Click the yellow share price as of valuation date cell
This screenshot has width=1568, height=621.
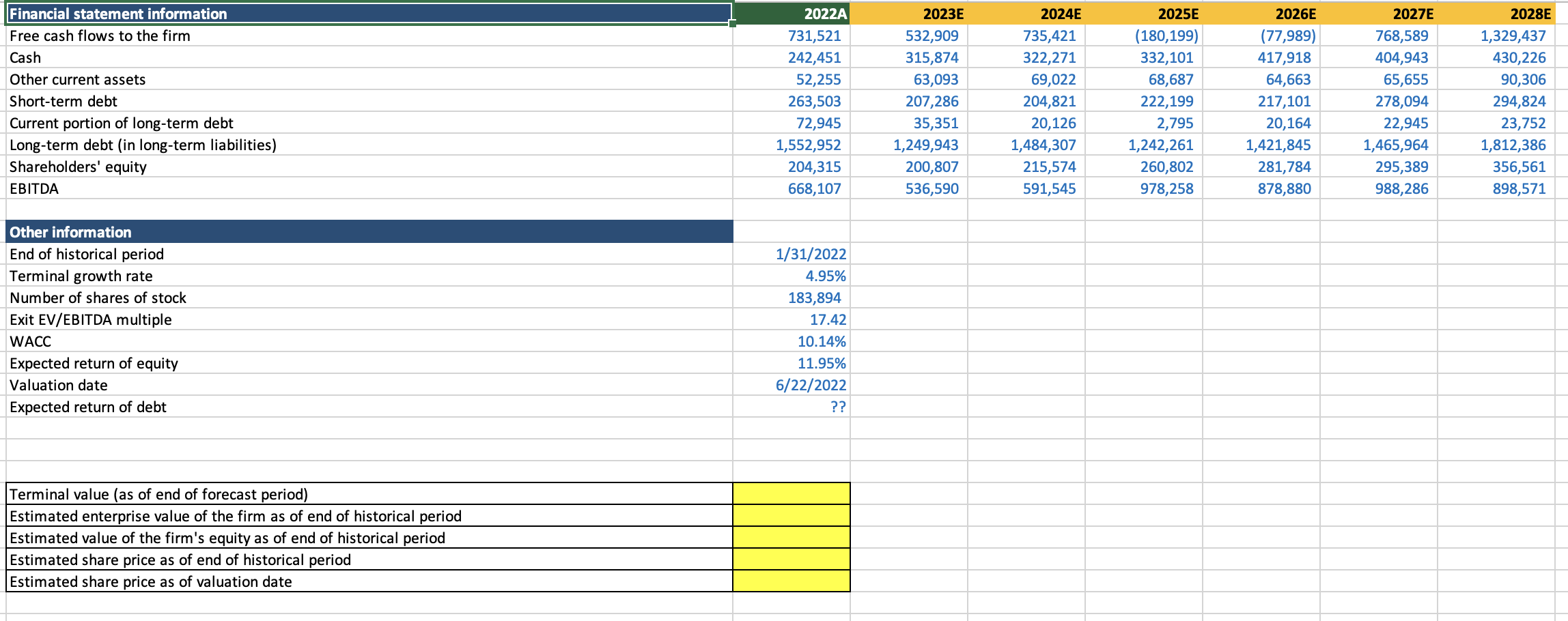point(791,581)
